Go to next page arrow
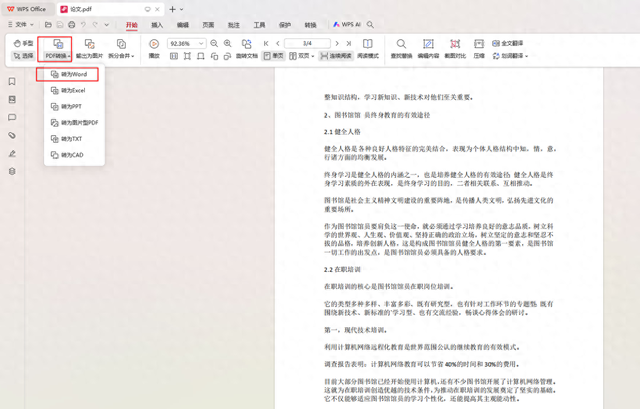 (337, 43)
